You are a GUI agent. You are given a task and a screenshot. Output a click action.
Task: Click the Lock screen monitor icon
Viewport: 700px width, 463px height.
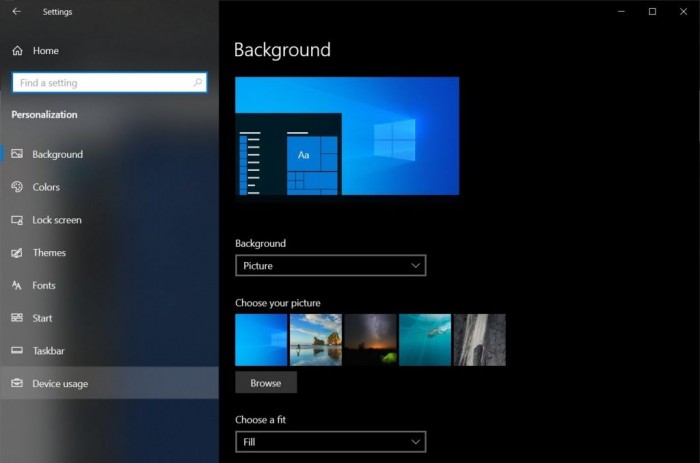tap(17, 220)
